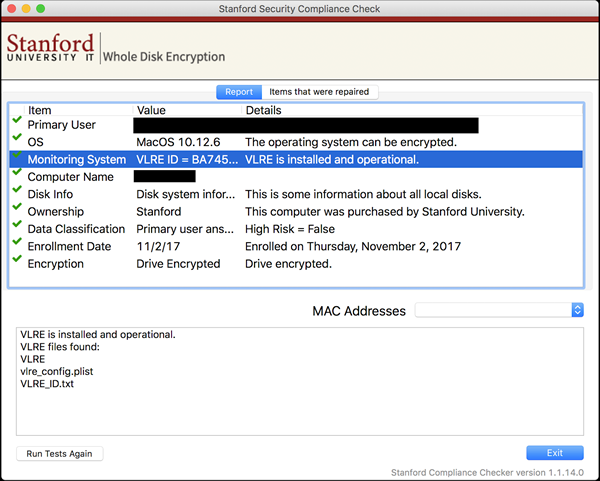This screenshot has height=481, width=600.
Task: Open the MAC Addresses dropdown
Action: 499,311
